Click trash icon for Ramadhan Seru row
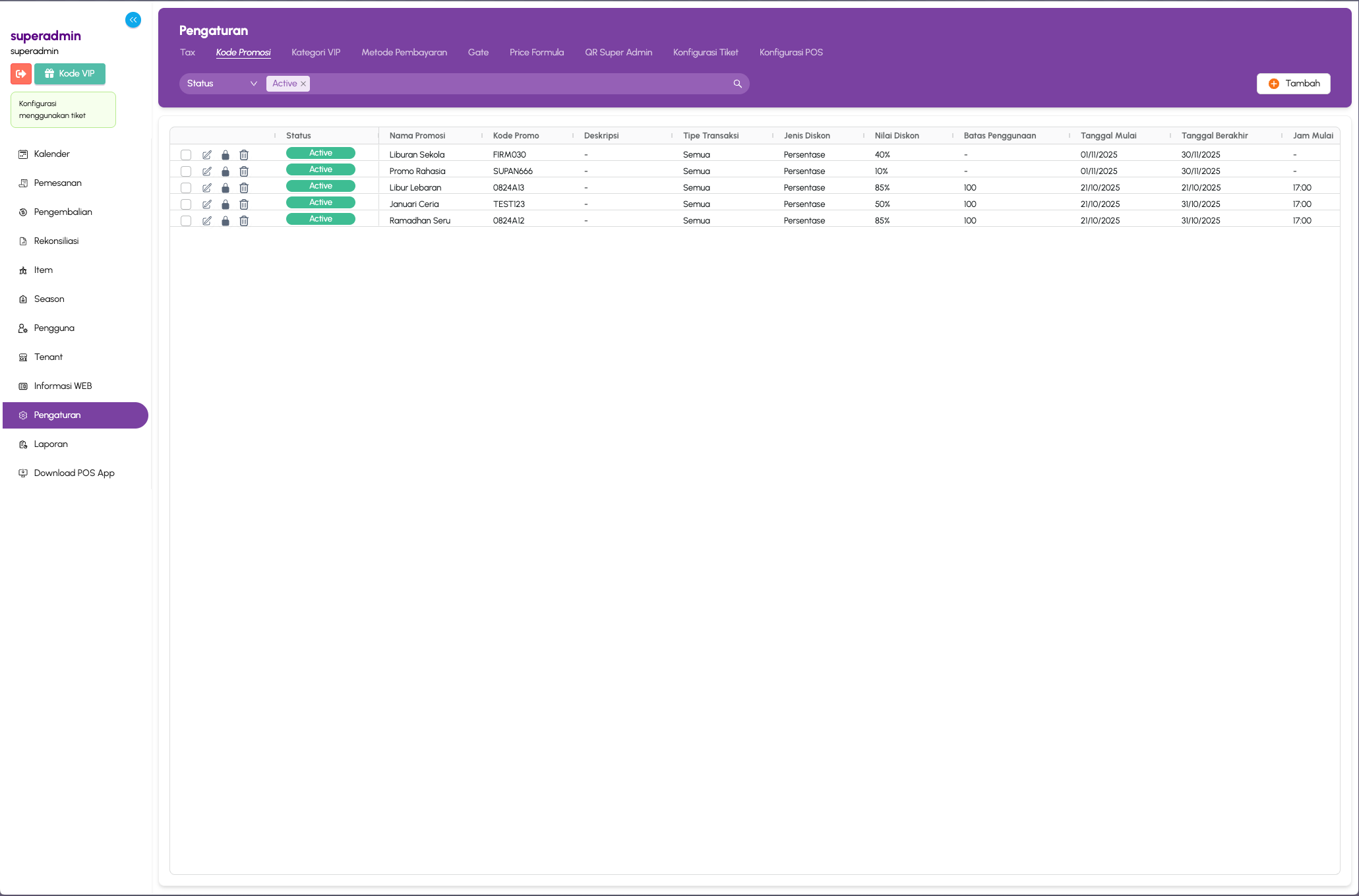This screenshot has width=1359, height=896. tap(244, 221)
